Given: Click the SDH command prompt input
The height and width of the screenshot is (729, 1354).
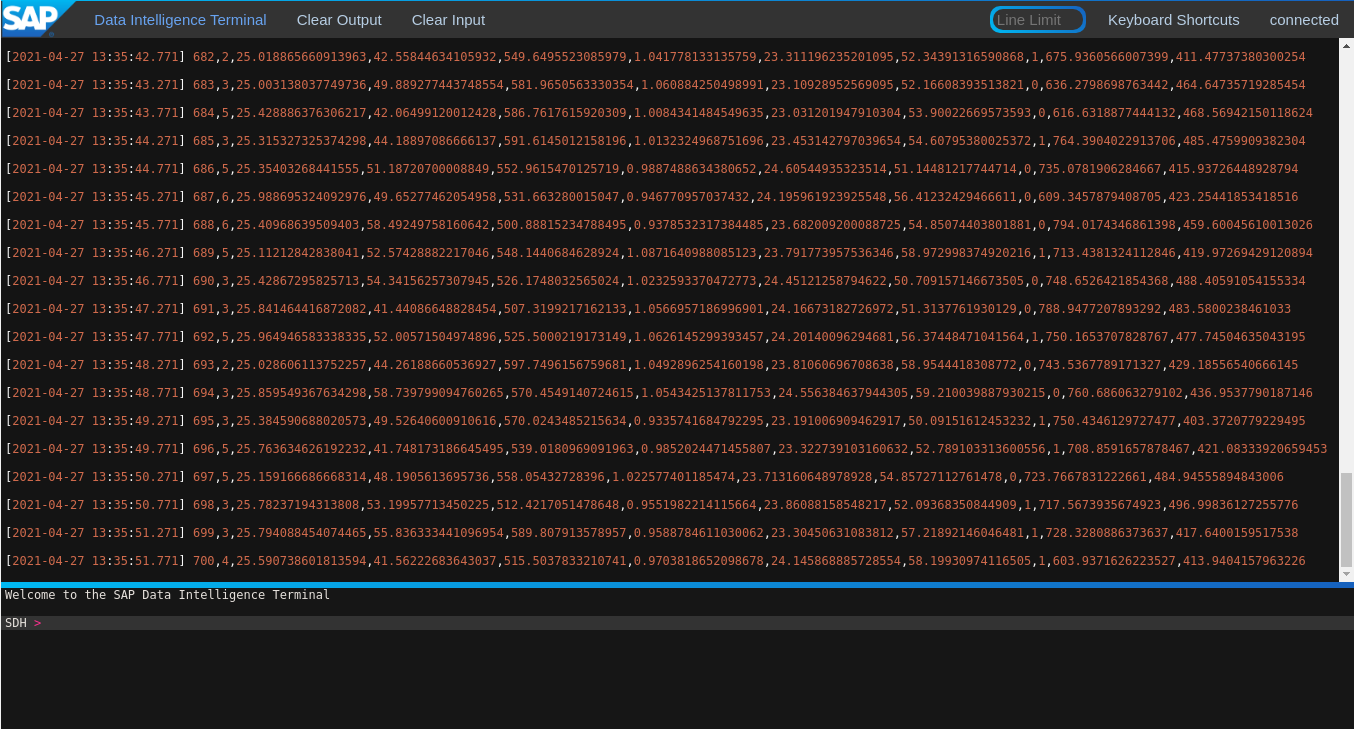Looking at the screenshot, I should coord(677,623).
